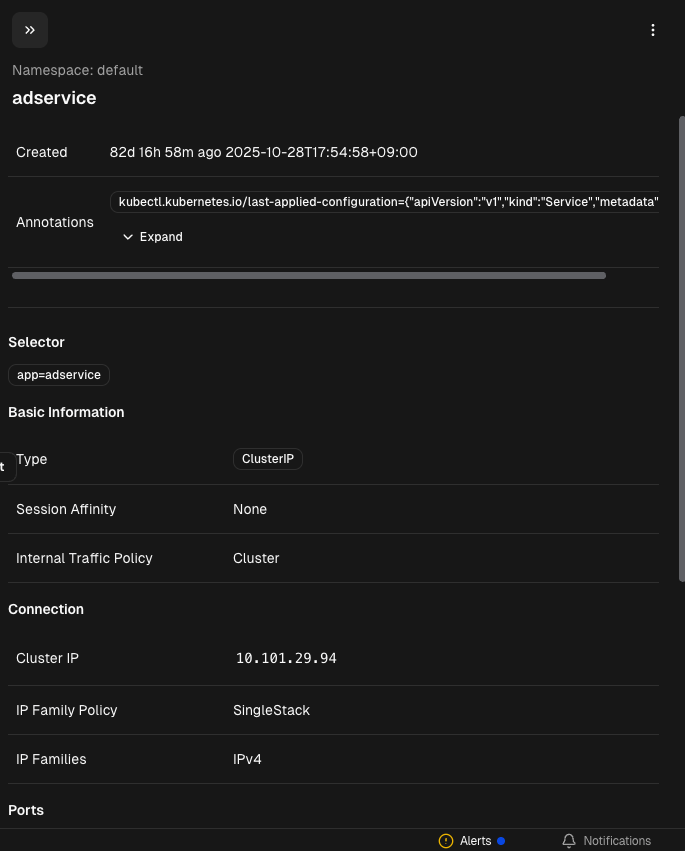Select the app=adservice selector chip
The height and width of the screenshot is (851, 685).
(59, 375)
